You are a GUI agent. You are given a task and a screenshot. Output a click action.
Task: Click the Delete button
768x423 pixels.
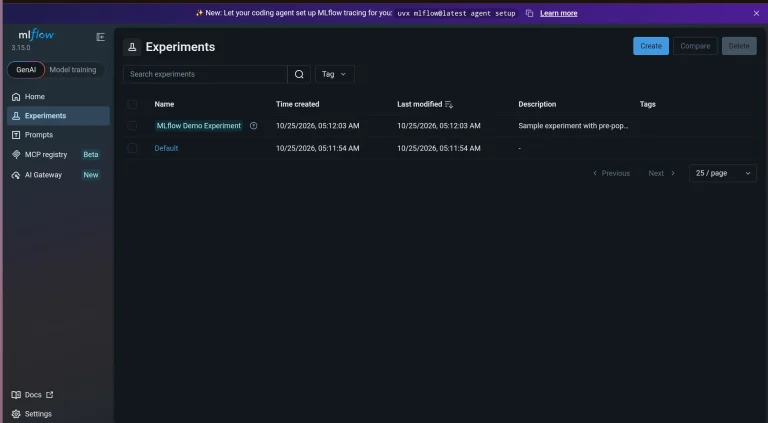pos(739,46)
